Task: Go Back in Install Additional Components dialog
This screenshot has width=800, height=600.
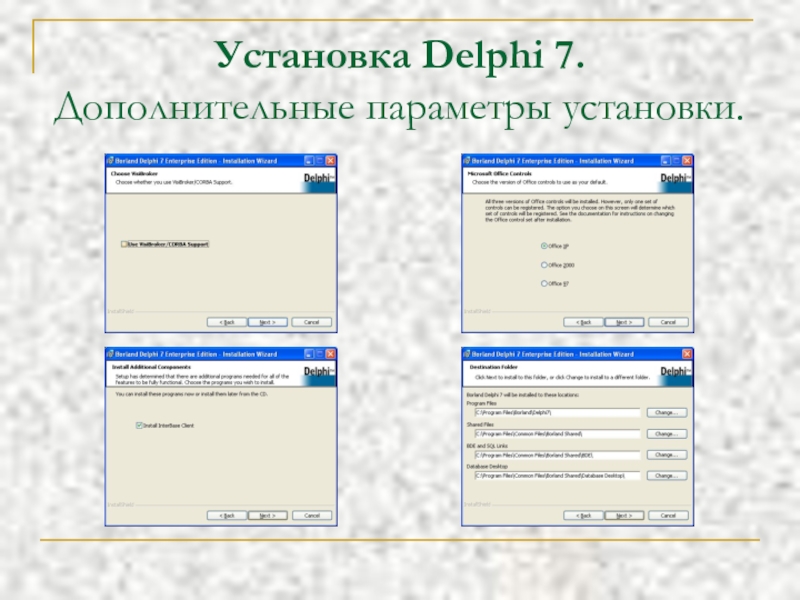Action: pos(227,516)
